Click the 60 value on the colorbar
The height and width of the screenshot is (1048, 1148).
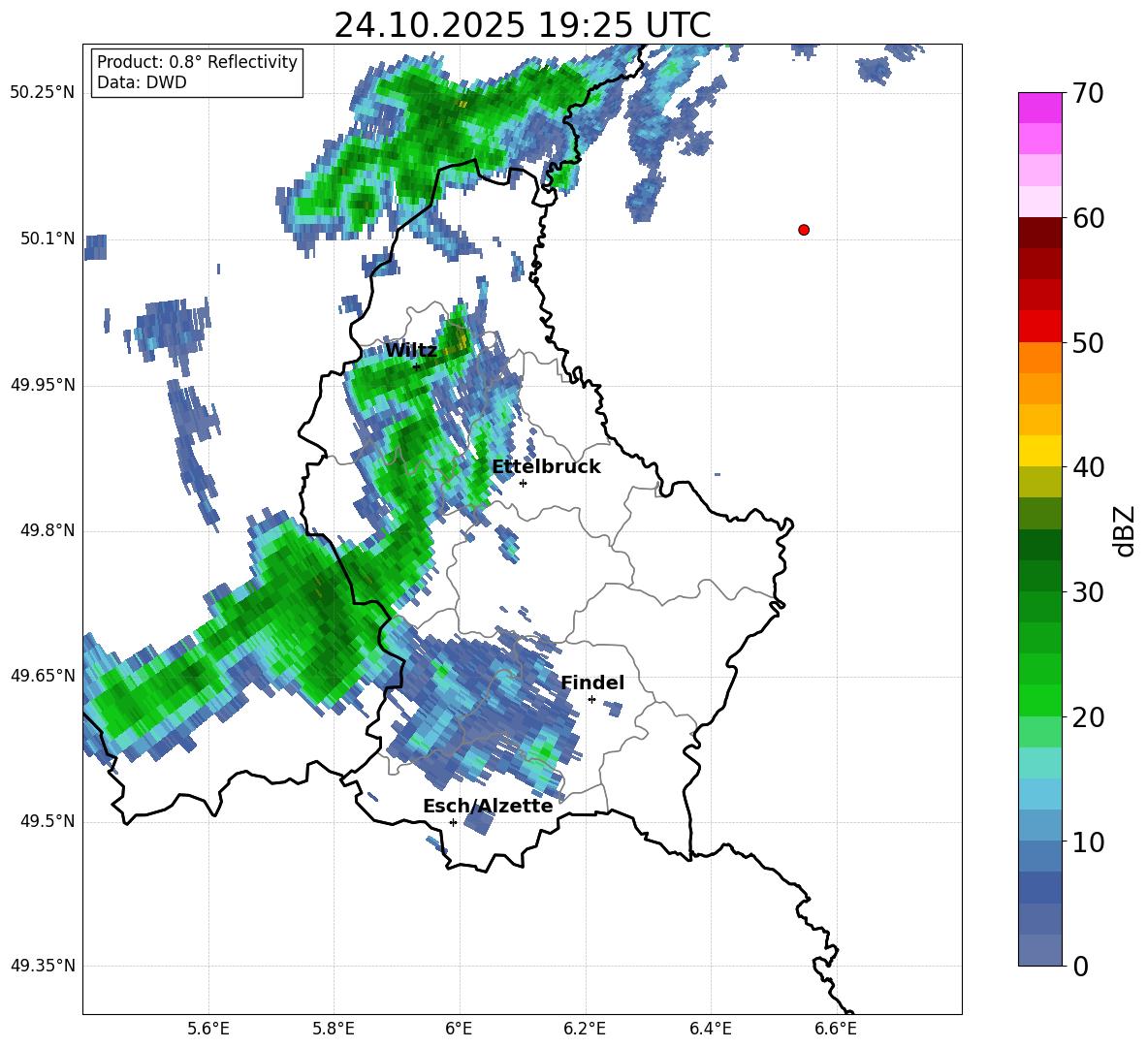coord(1088,218)
